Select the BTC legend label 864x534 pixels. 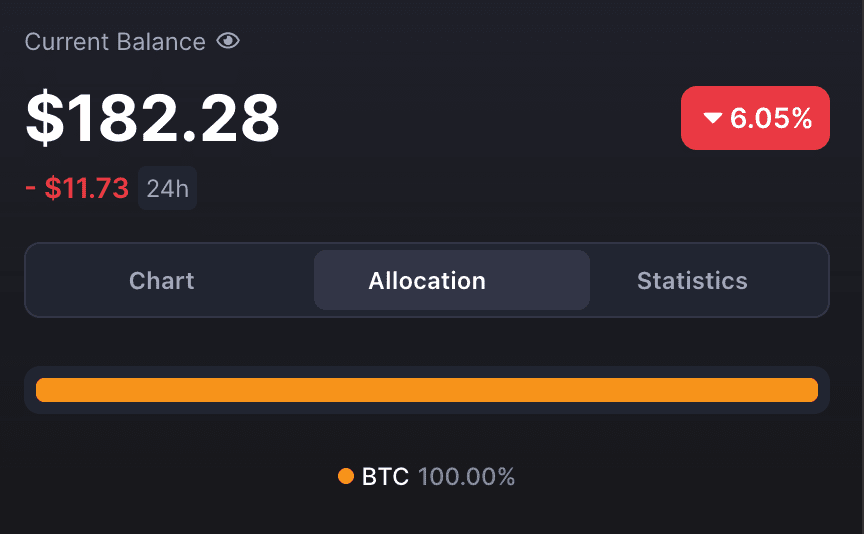tap(385, 477)
